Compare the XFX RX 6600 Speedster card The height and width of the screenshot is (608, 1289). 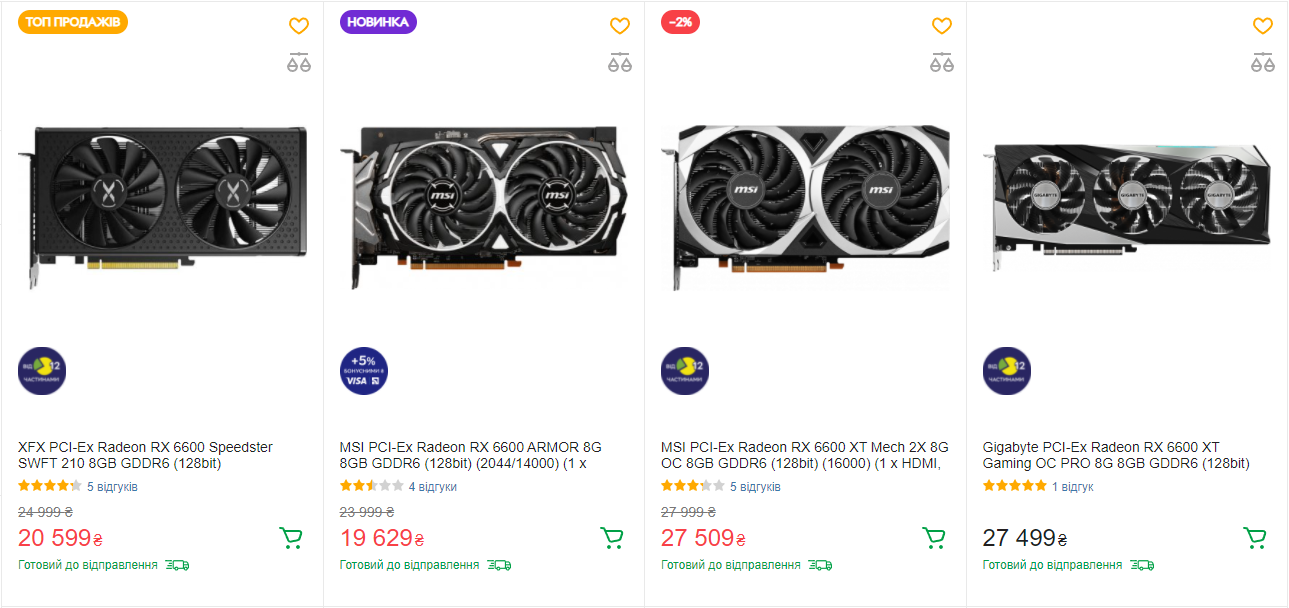point(299,62)
